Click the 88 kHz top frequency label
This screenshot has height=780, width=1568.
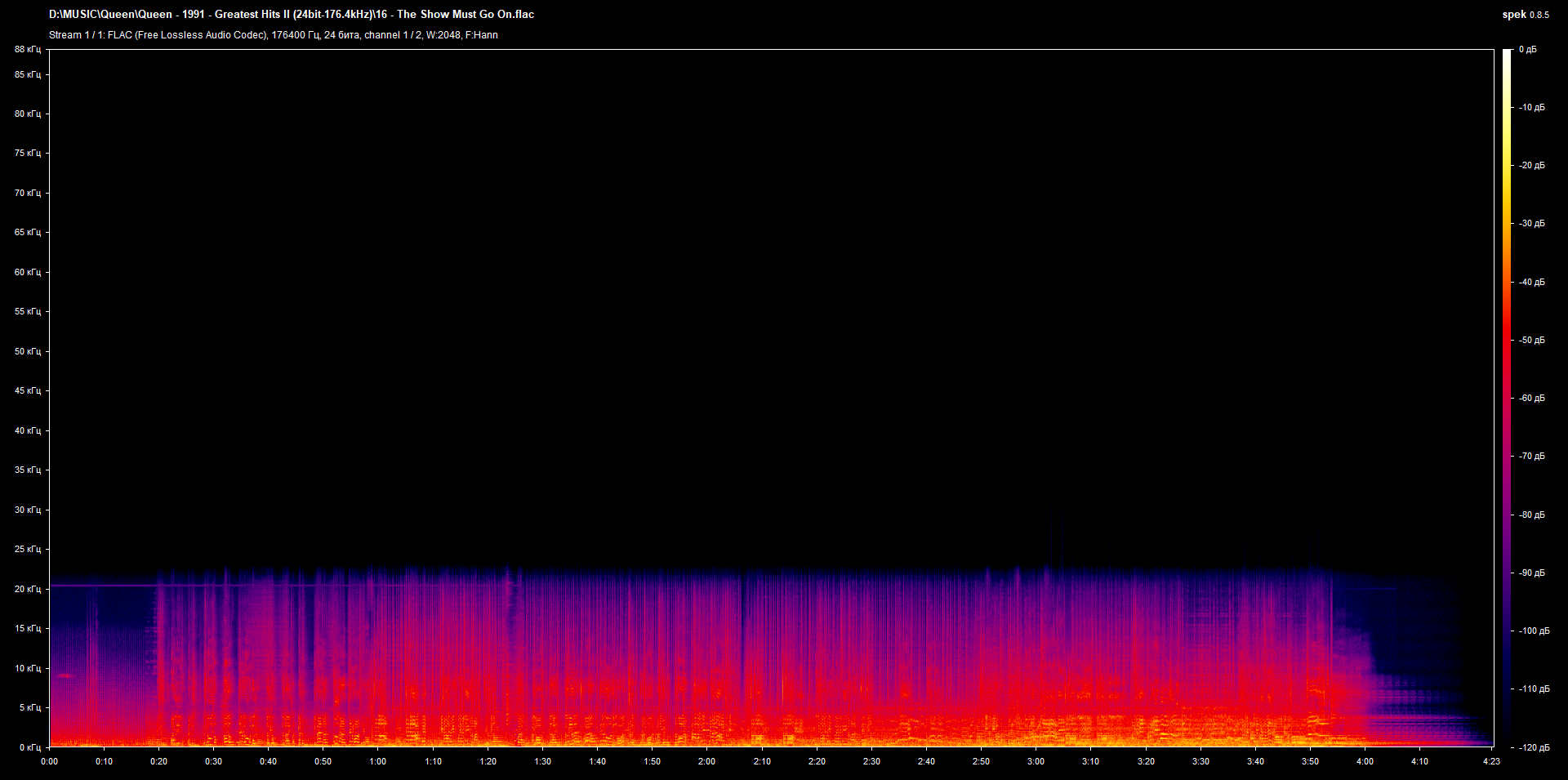click(x=28, y=50)
